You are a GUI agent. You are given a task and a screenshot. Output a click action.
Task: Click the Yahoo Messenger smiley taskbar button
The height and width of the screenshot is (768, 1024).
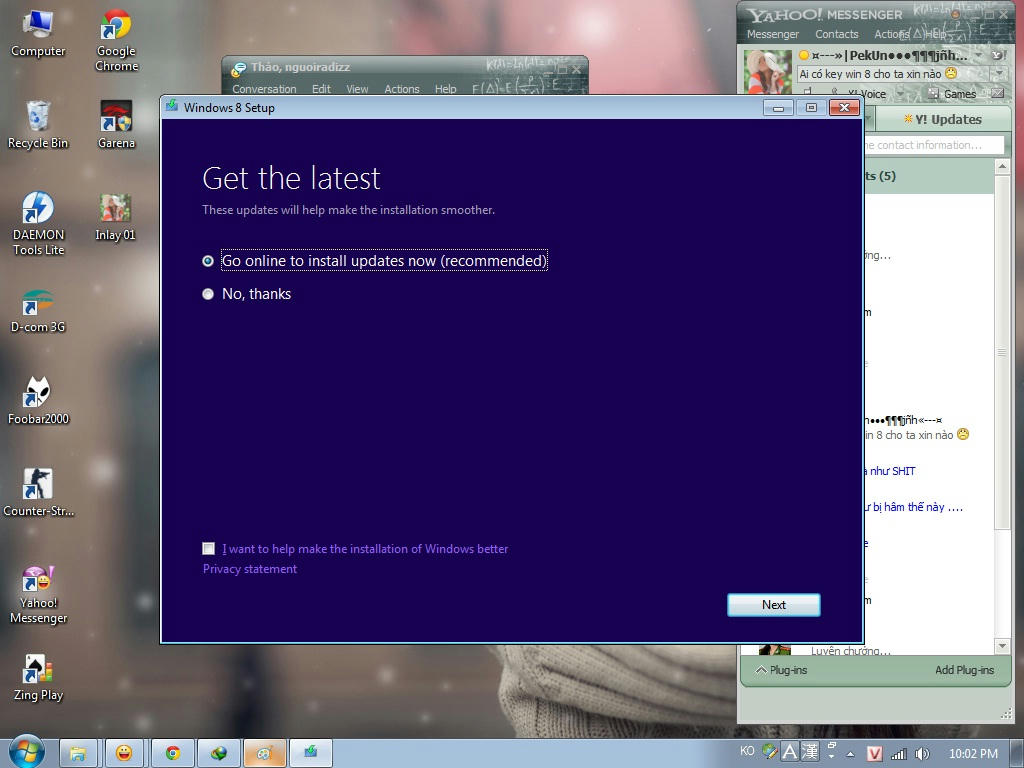[124, 753]
